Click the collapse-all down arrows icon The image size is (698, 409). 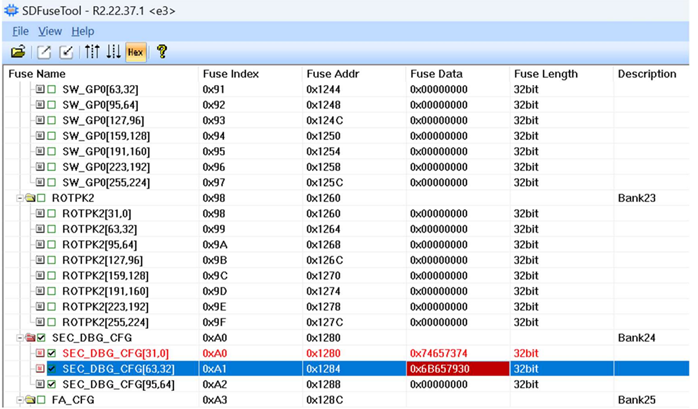tap(113, 51)
